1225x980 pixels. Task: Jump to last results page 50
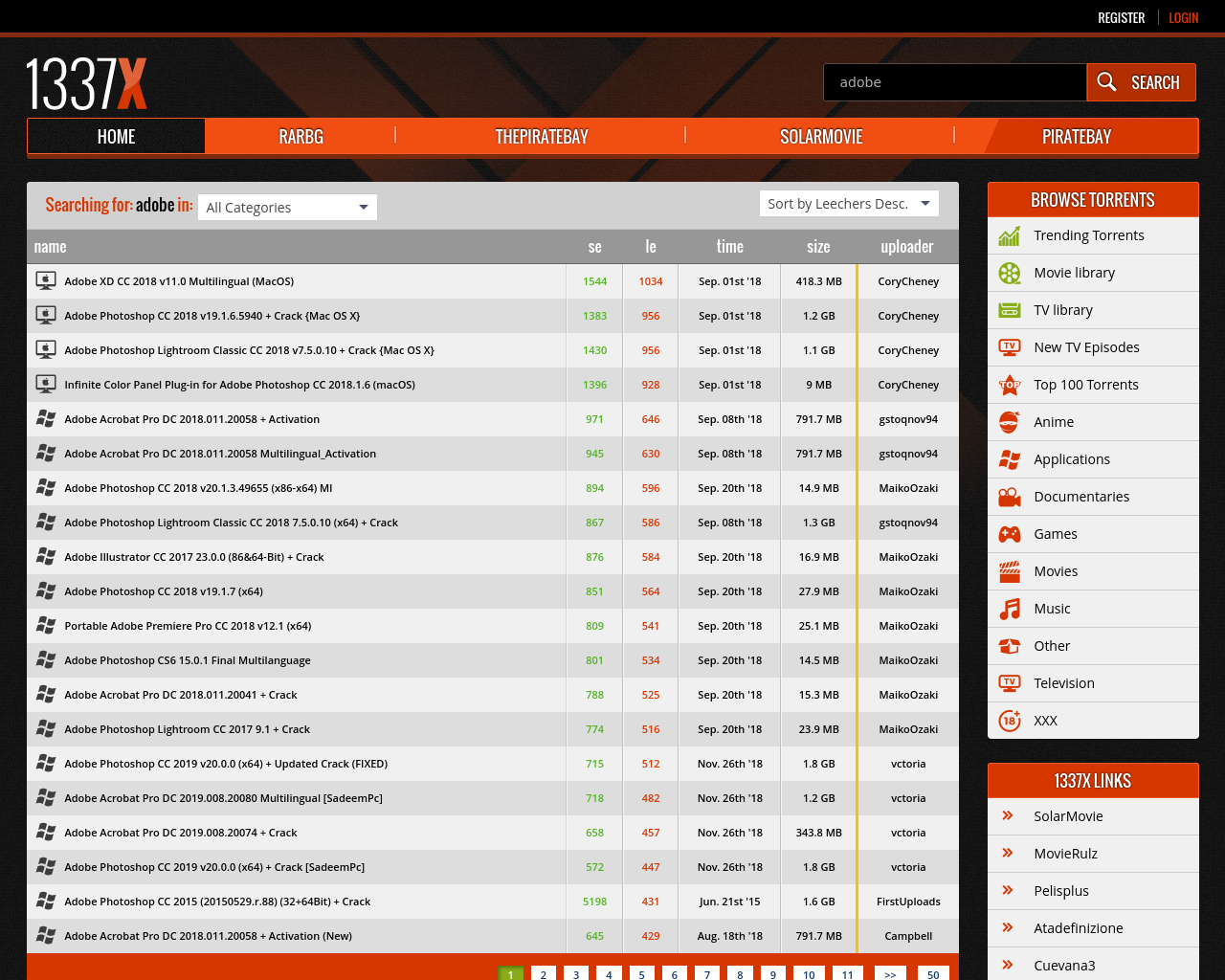pos(933,973)
